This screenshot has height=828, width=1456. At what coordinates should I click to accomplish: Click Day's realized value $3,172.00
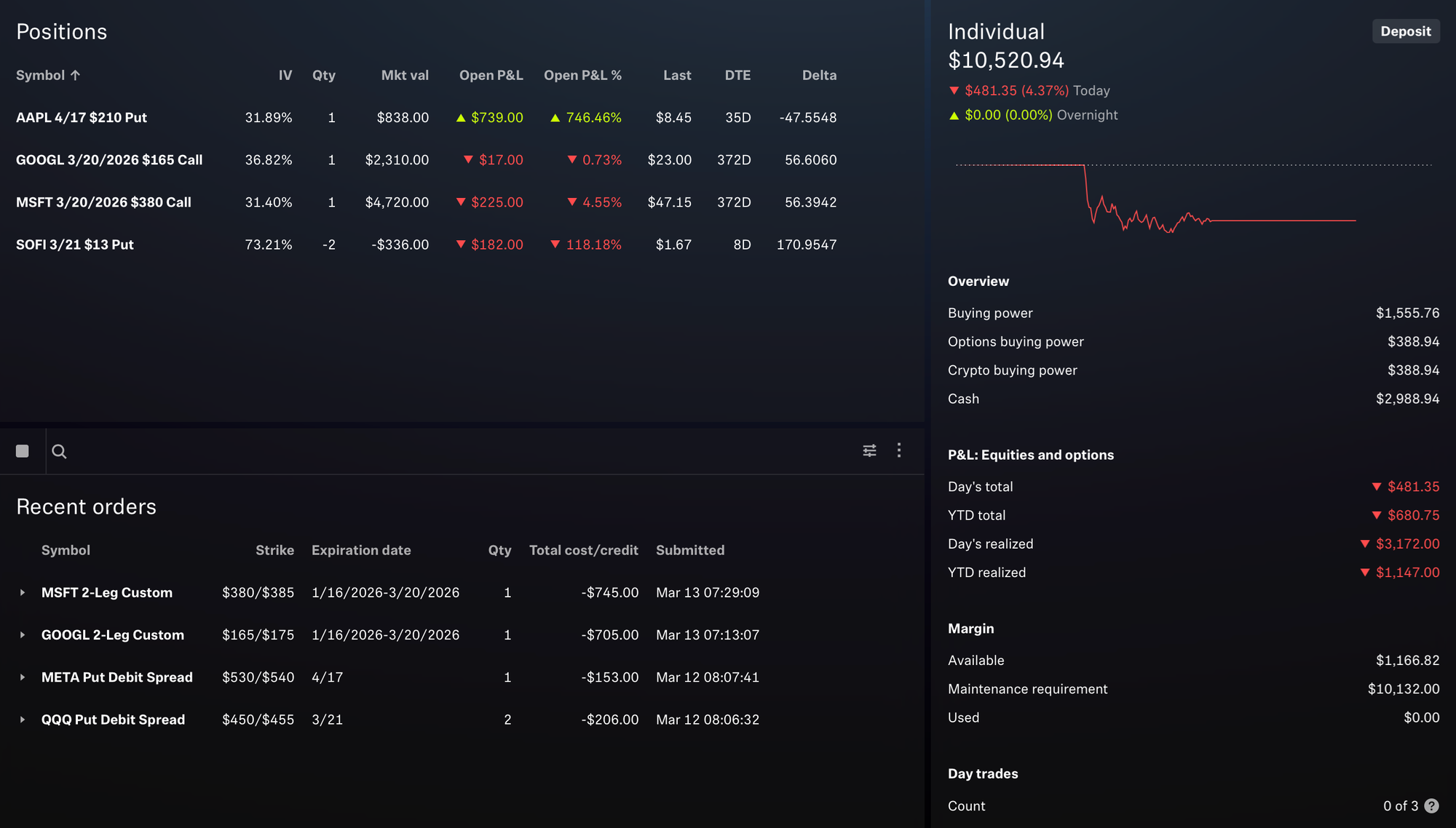[x=1407, y=544]
